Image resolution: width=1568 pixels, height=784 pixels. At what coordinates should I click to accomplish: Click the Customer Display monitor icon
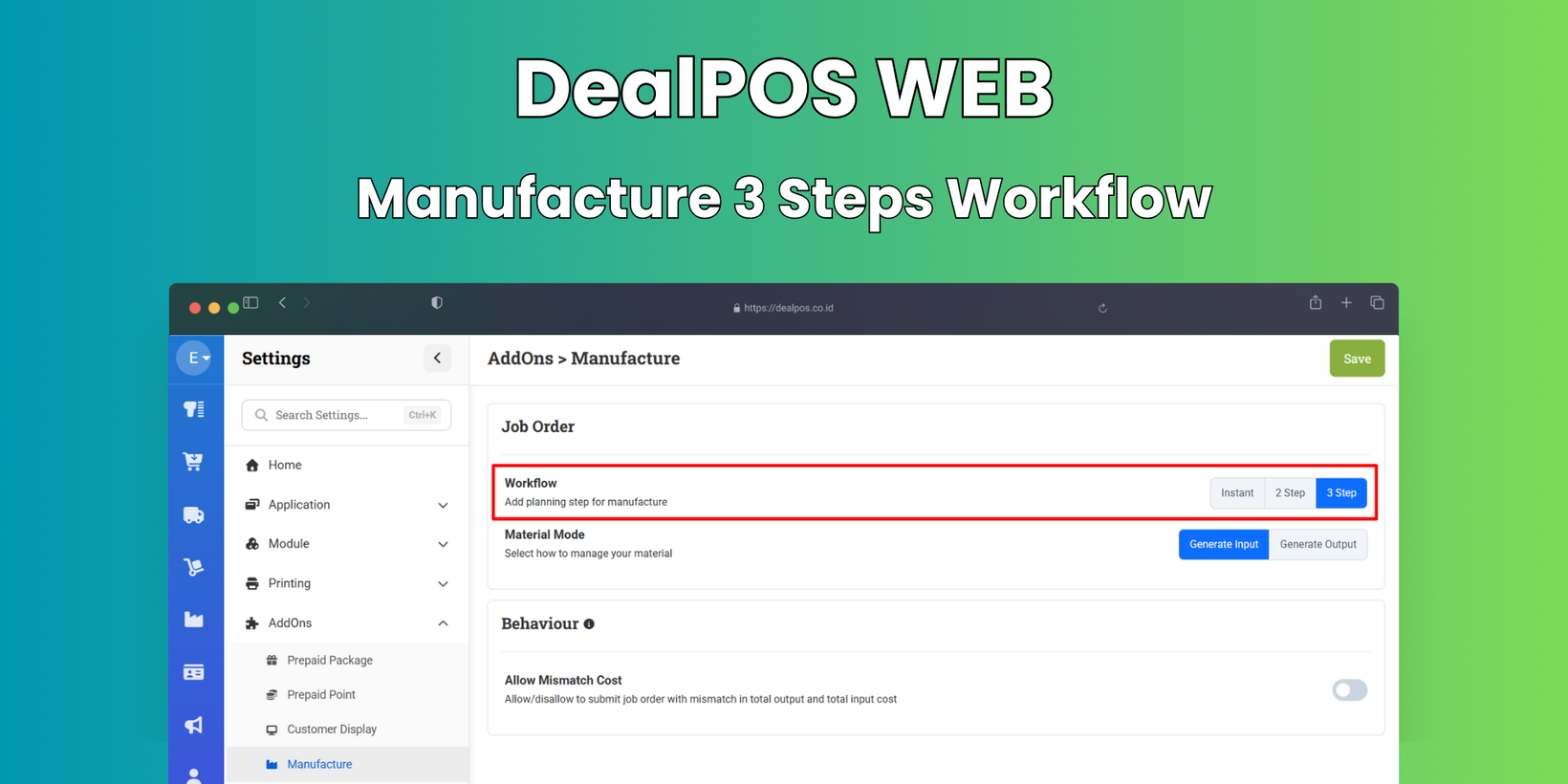click(272, 730)
